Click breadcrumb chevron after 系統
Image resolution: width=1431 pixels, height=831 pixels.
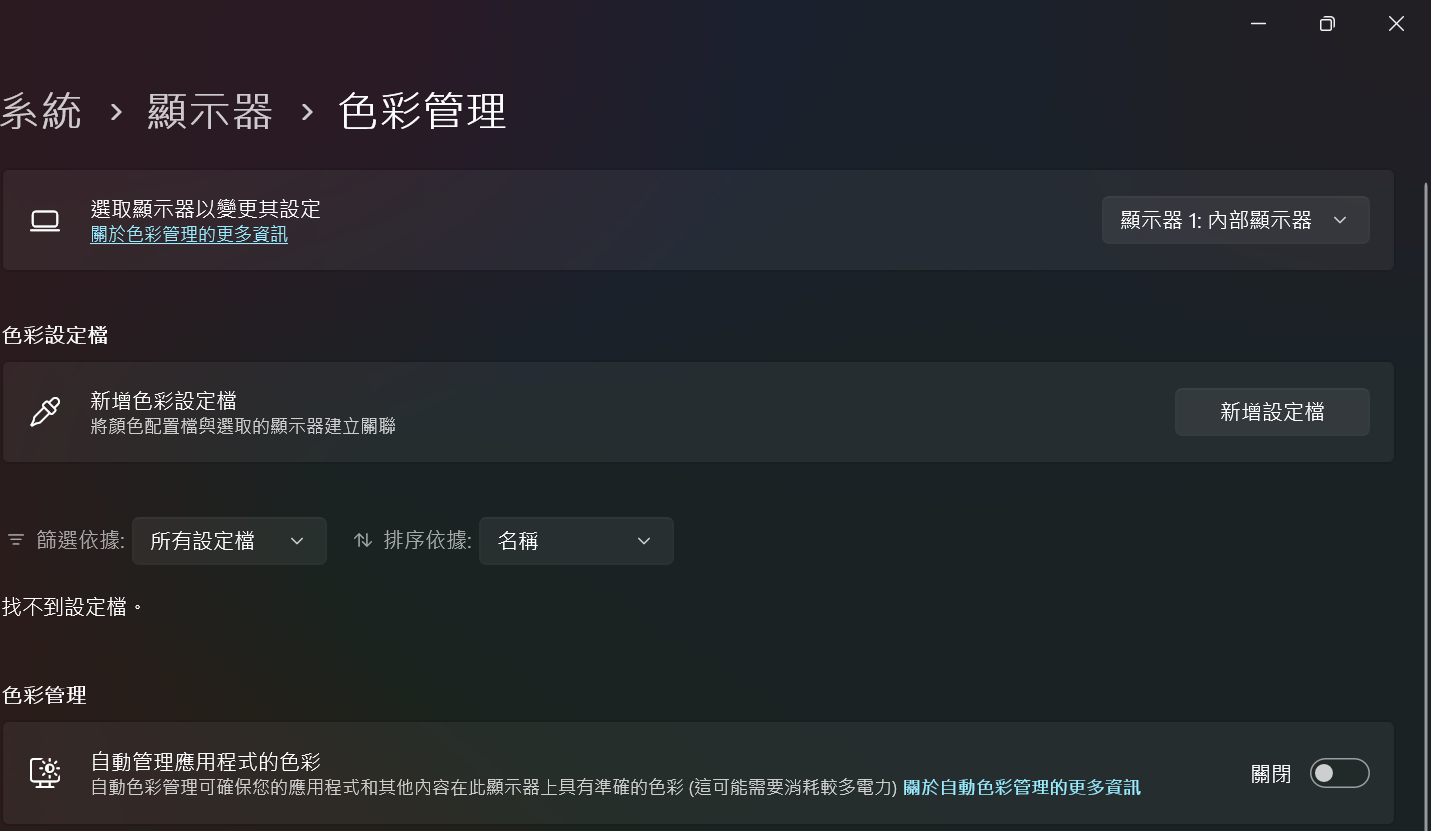[116, 111]
